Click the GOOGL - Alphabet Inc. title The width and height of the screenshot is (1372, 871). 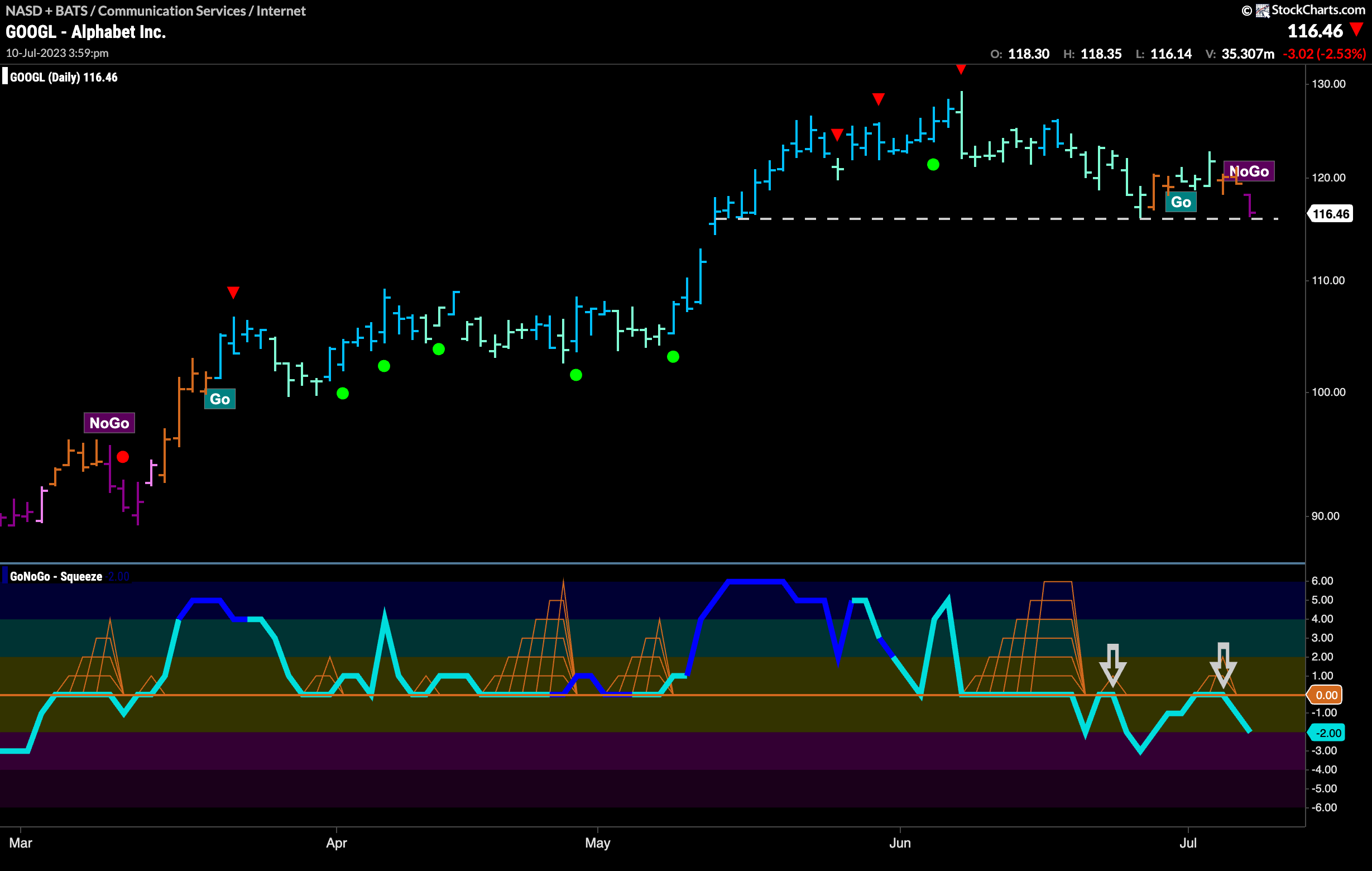point(85,32)
